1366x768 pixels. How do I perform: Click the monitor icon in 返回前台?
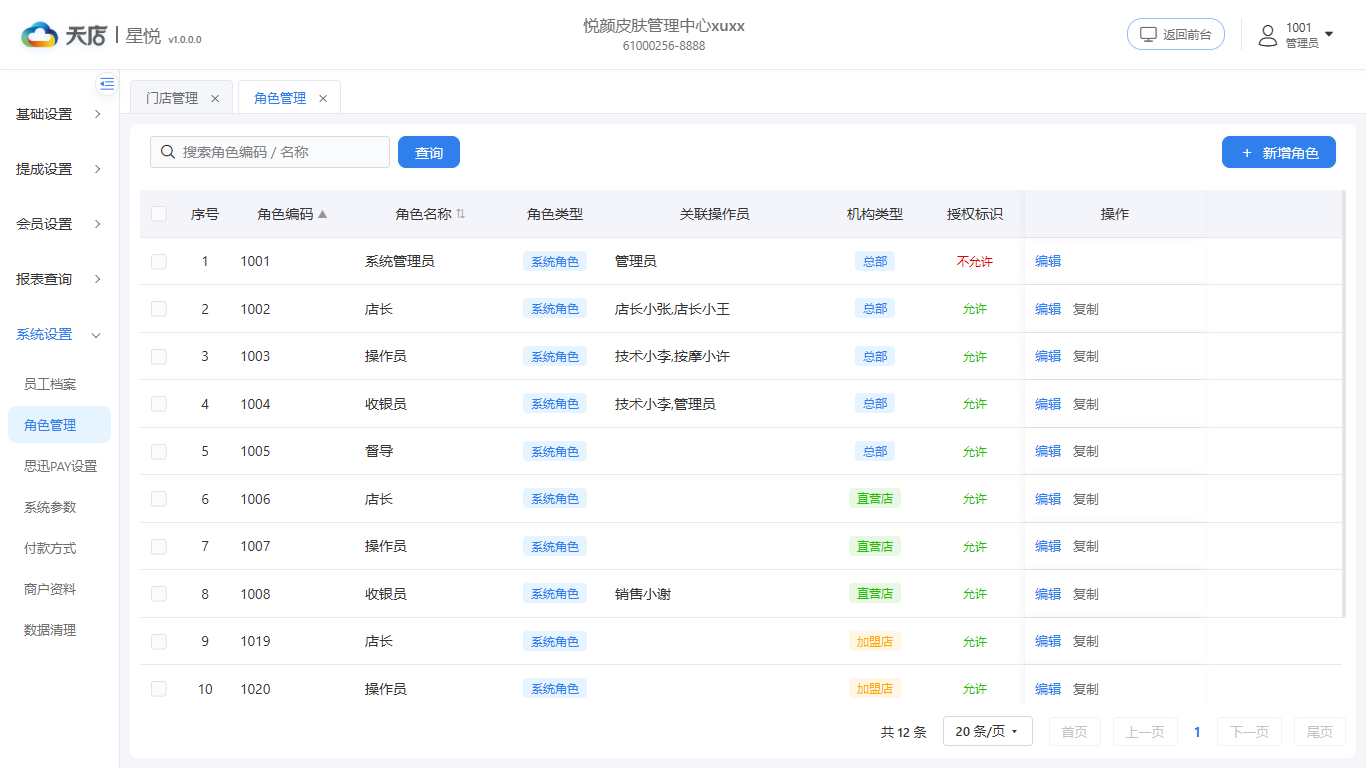coord(1148,34)
